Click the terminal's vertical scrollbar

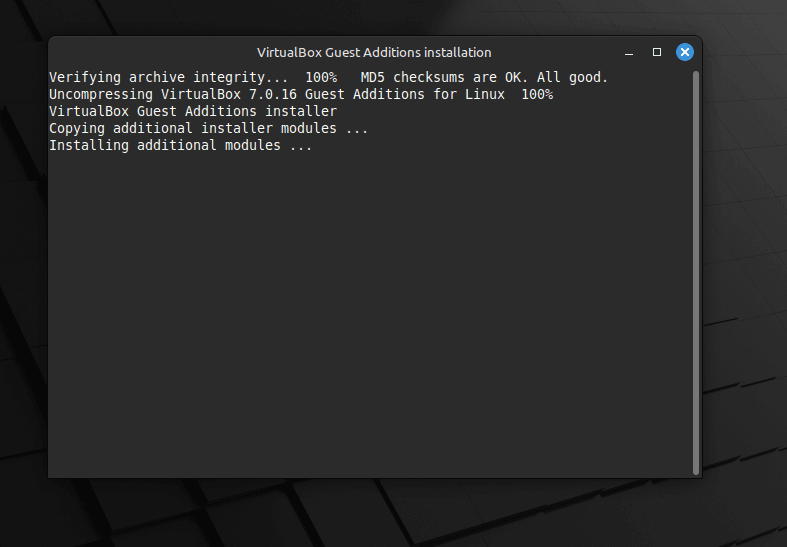[x=696, y=272]
